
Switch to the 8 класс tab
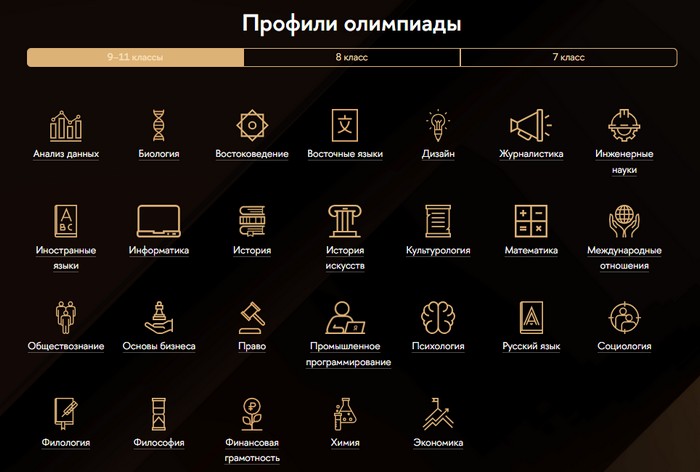352,57
